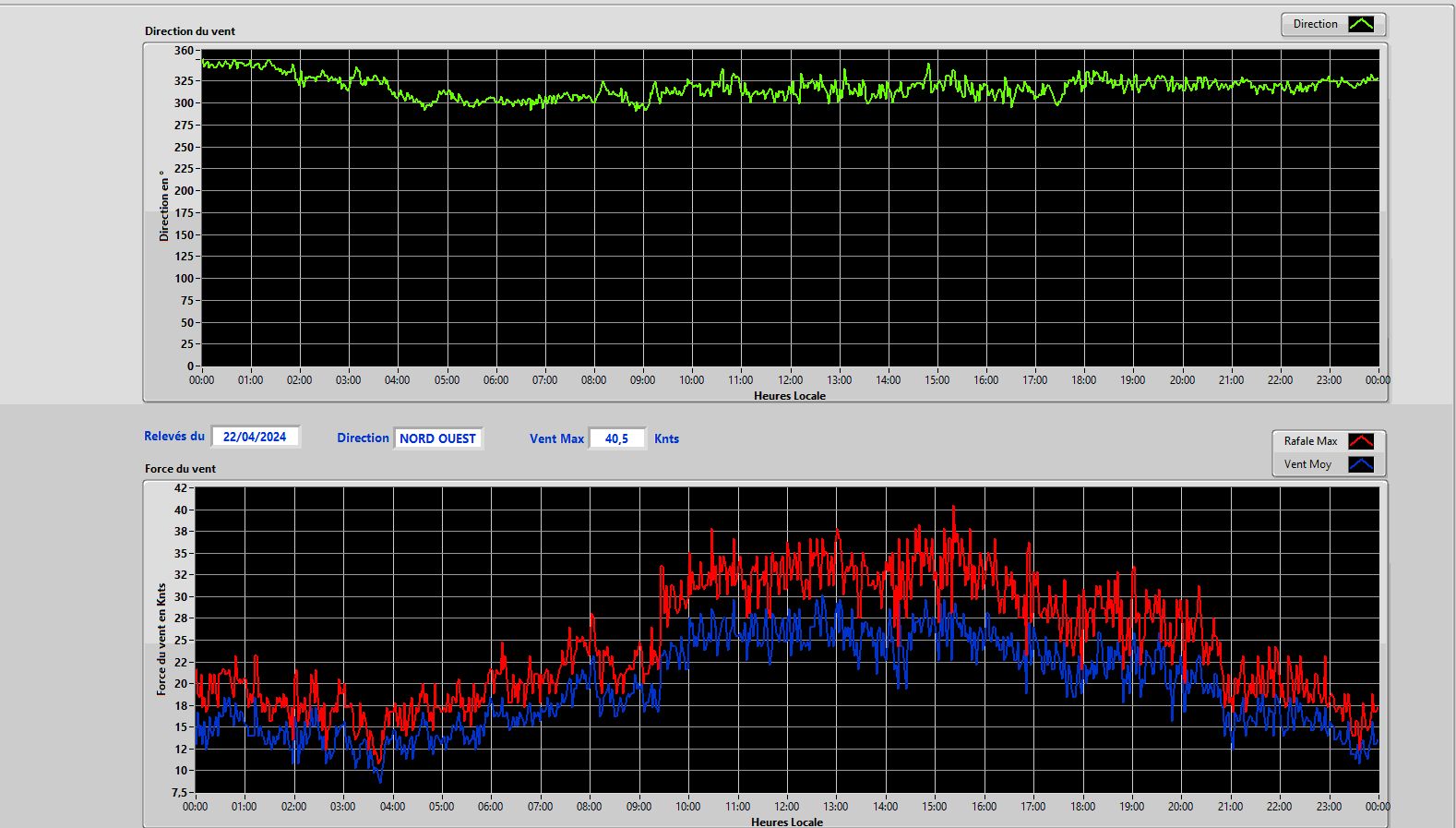This screenshot has width=1456, height=828.
Task: Click the Rafale Max red legend icon
Action: click(1361, 441)
